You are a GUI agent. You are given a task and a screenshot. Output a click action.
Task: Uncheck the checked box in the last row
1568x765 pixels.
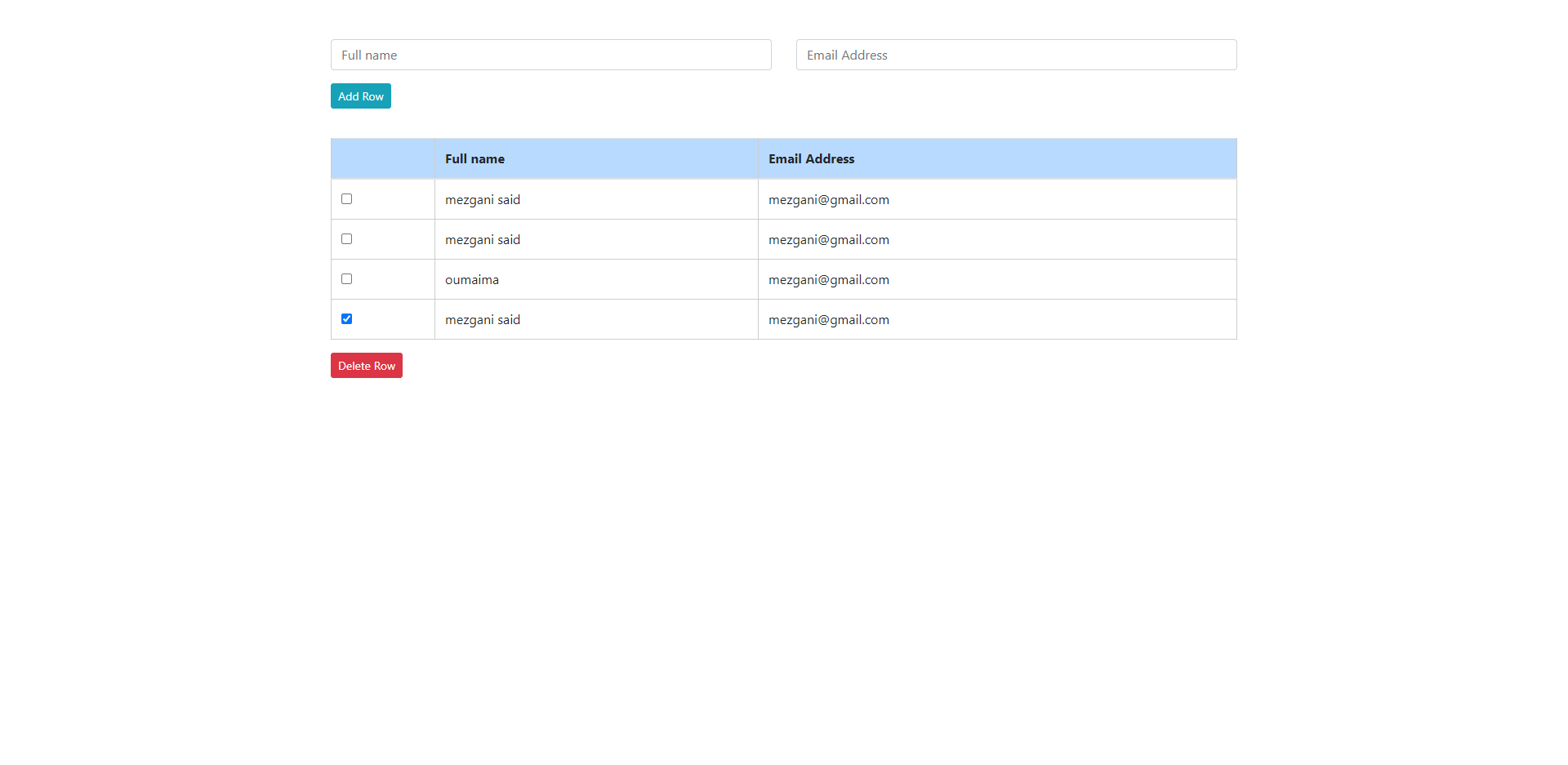[347, 319]
